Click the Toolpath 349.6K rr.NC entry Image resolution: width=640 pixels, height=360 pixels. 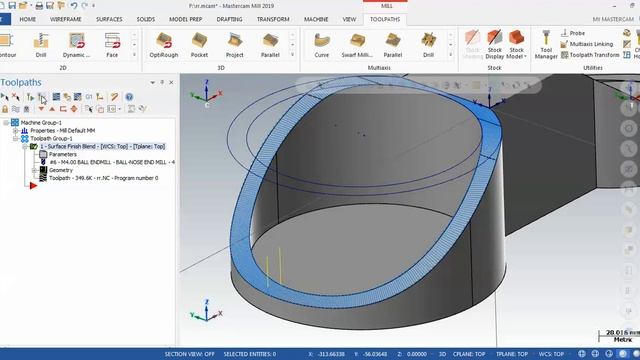[x=103, y=178]
